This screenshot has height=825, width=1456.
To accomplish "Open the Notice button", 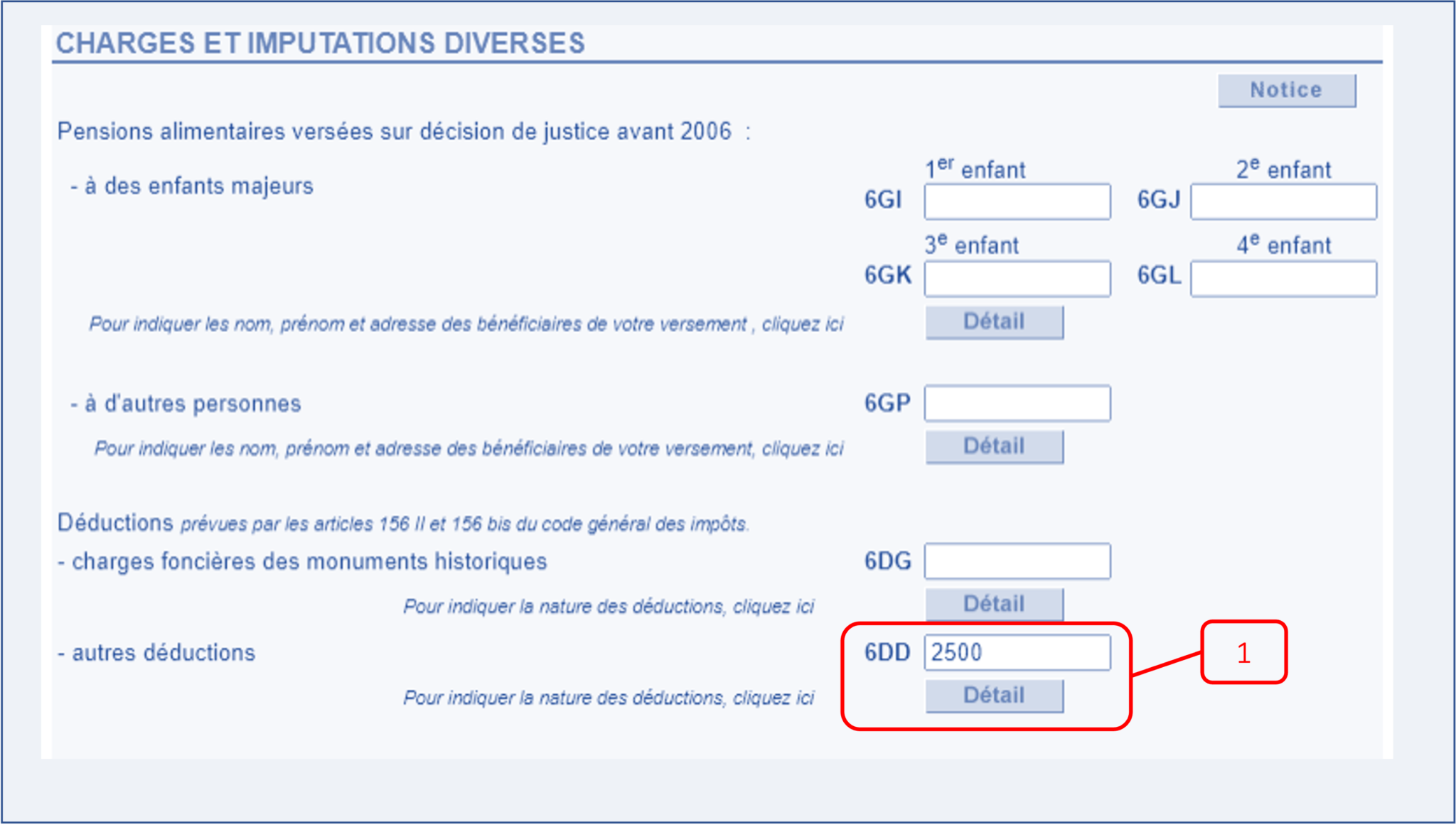I will click(x=1286, y=90).
